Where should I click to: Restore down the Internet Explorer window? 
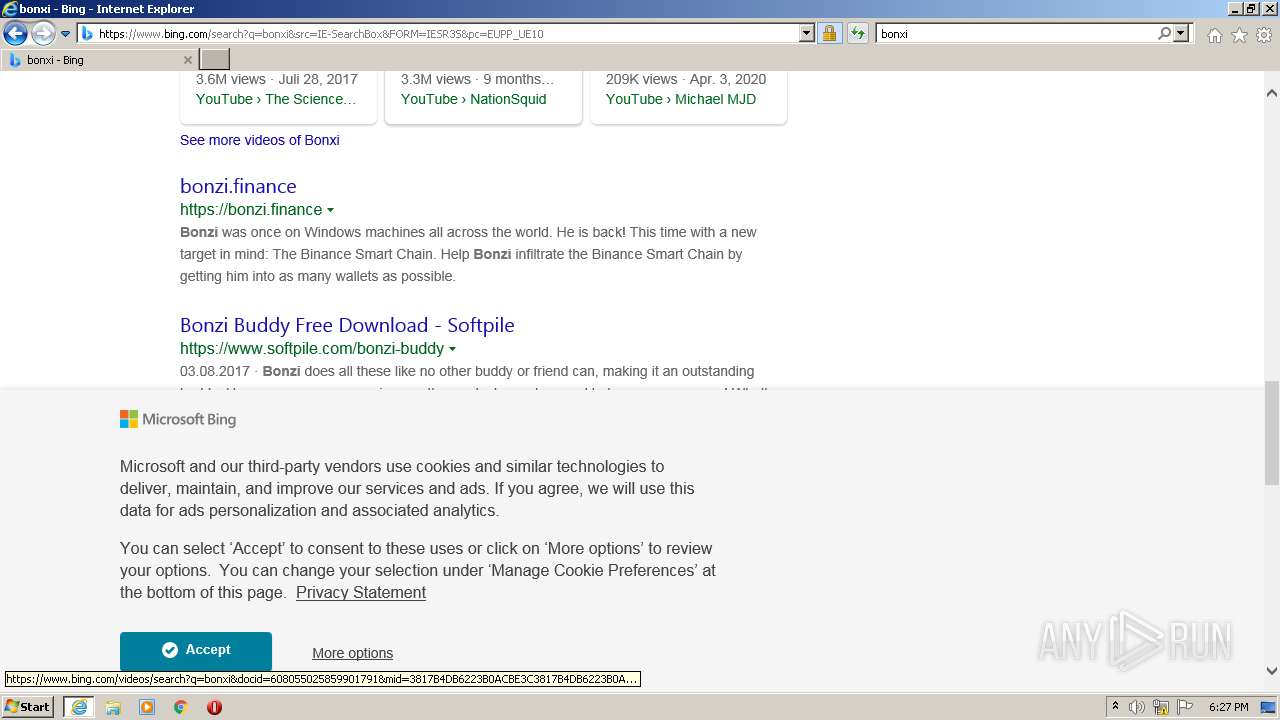coord(1251,9)
